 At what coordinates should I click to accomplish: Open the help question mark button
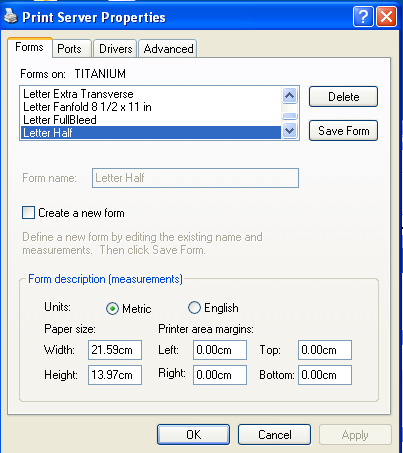363,16
